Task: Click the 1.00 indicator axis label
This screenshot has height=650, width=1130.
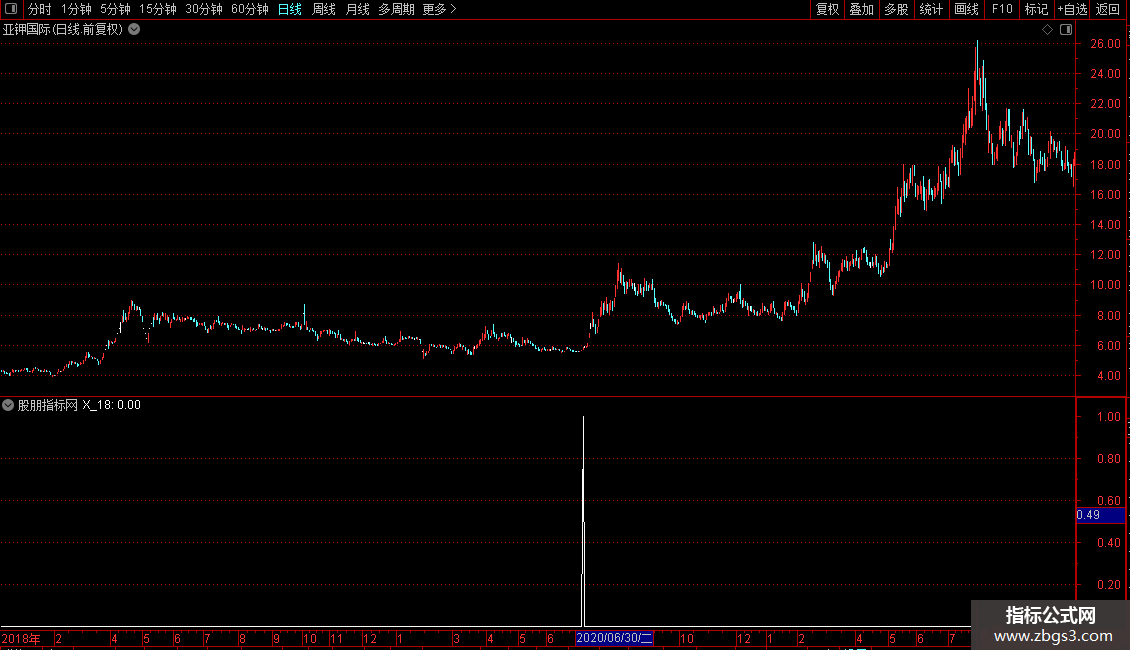Action: pyautogui.click(x=1108, y=417)
